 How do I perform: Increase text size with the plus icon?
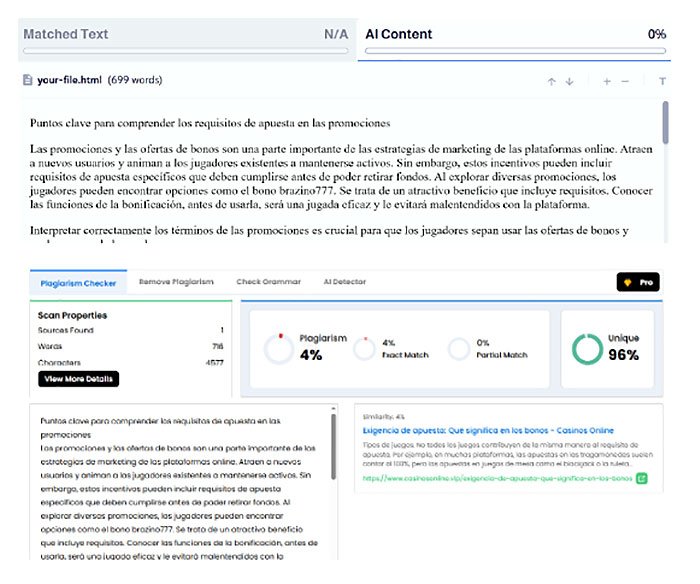607,81
